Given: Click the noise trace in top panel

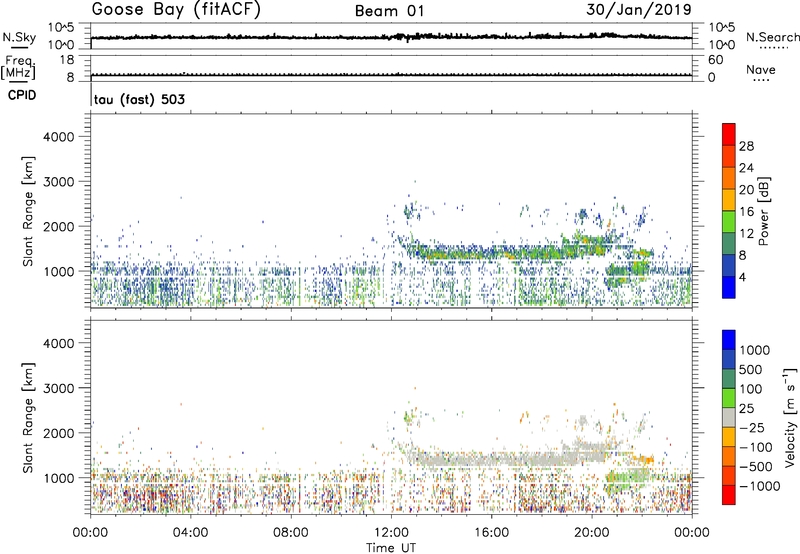Looking at the screenshot, I should click(391, 37).
